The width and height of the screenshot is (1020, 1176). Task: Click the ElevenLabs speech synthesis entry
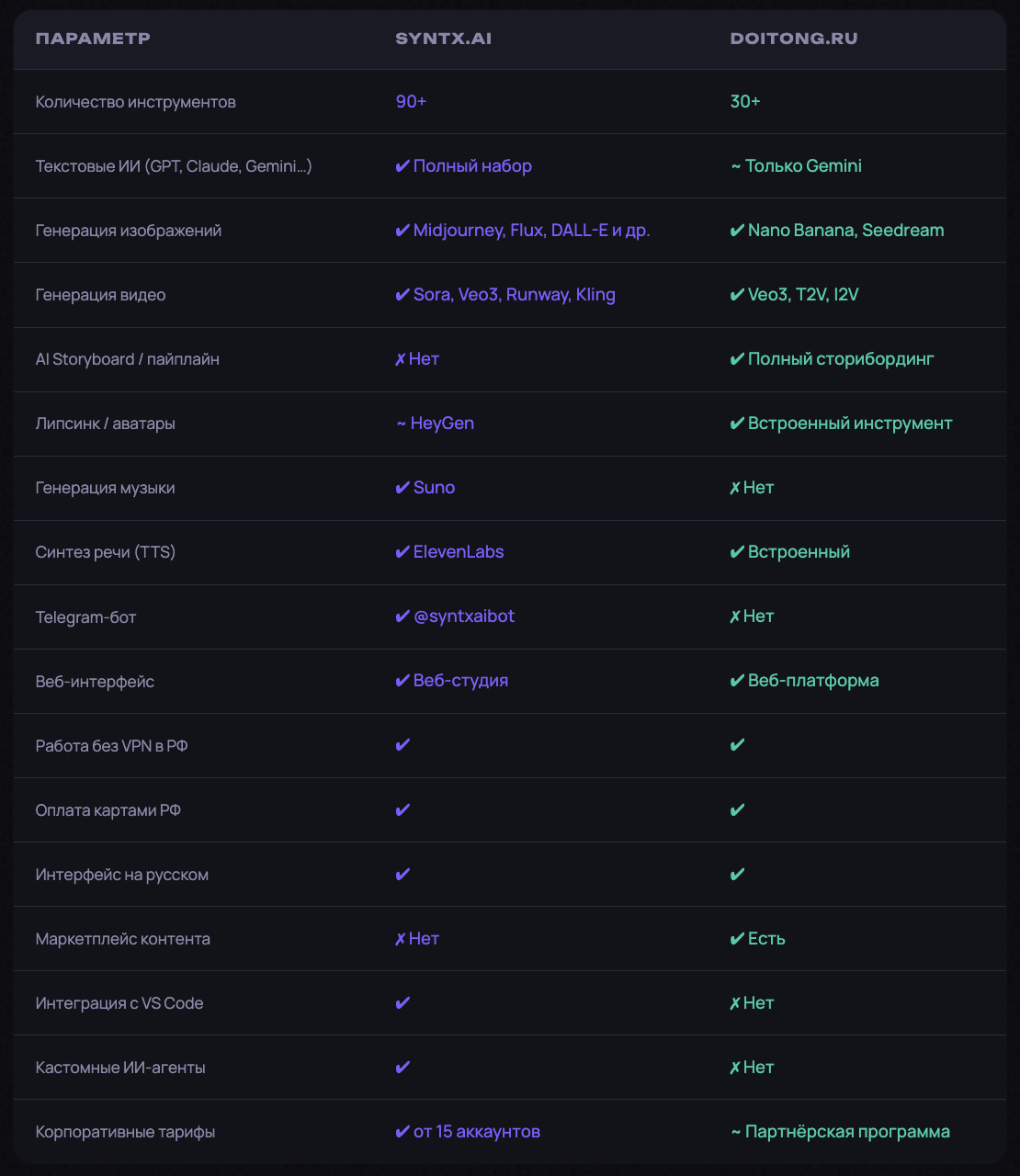[459, 552]
